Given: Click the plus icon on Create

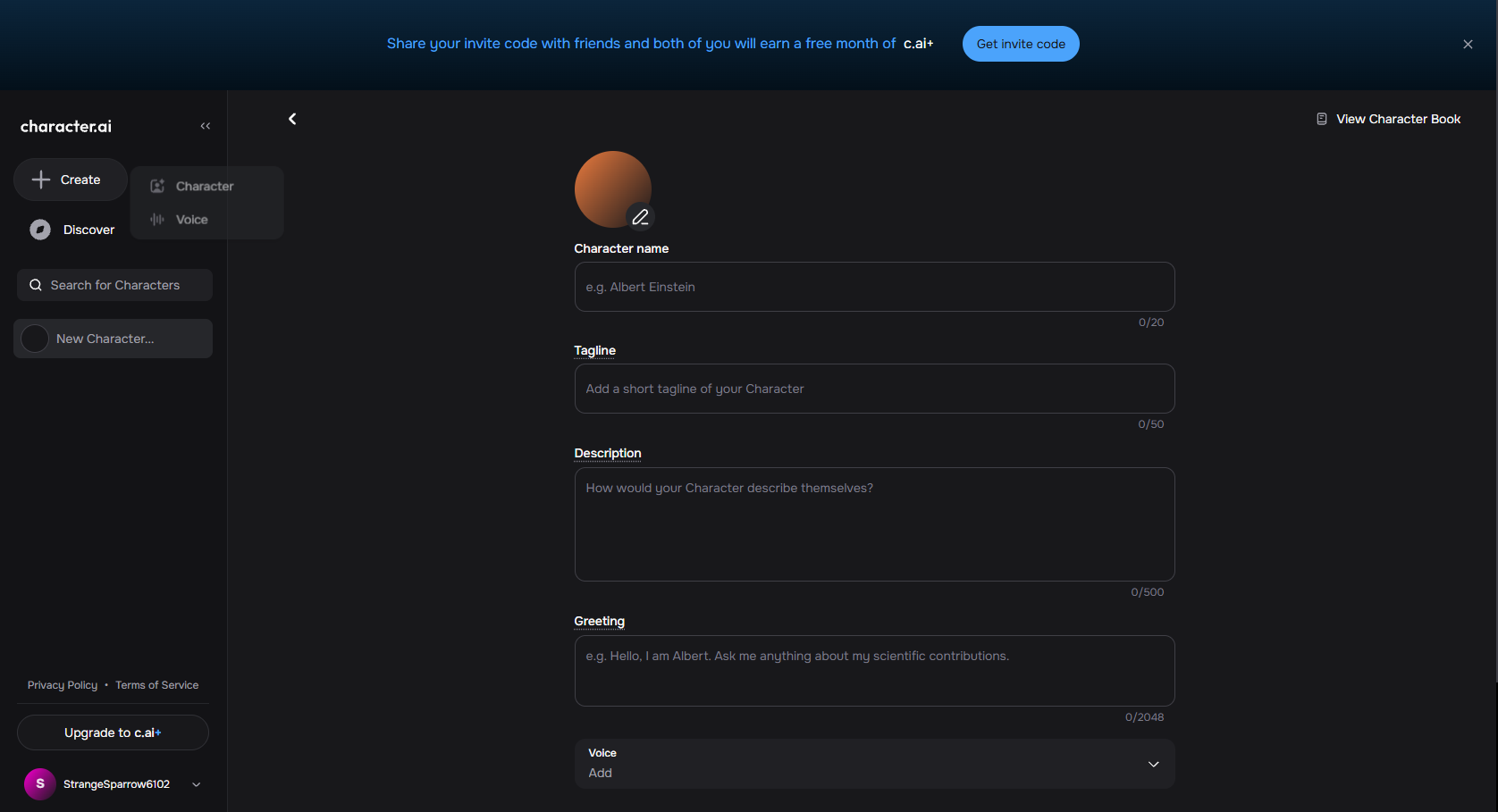Looking at the screenshot, I should pos(41,180).
